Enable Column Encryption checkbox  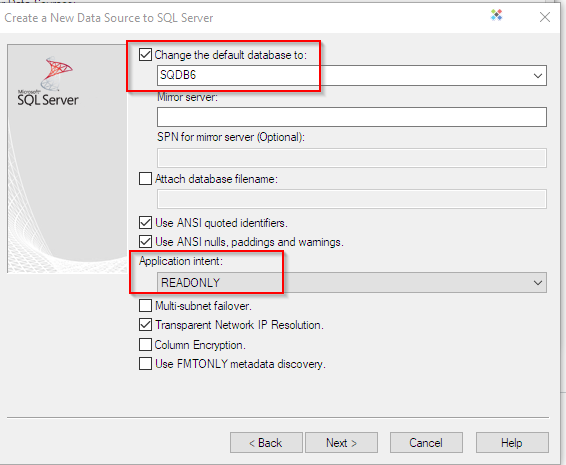coord(145,345)
